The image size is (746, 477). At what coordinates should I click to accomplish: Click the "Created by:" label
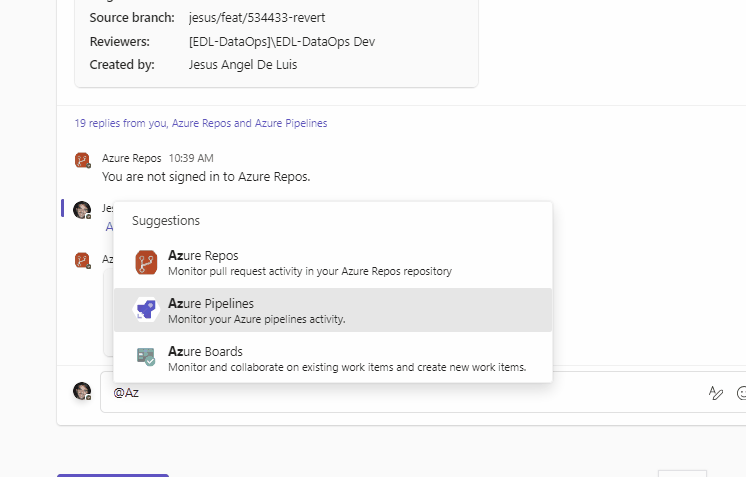coord(122,65)
